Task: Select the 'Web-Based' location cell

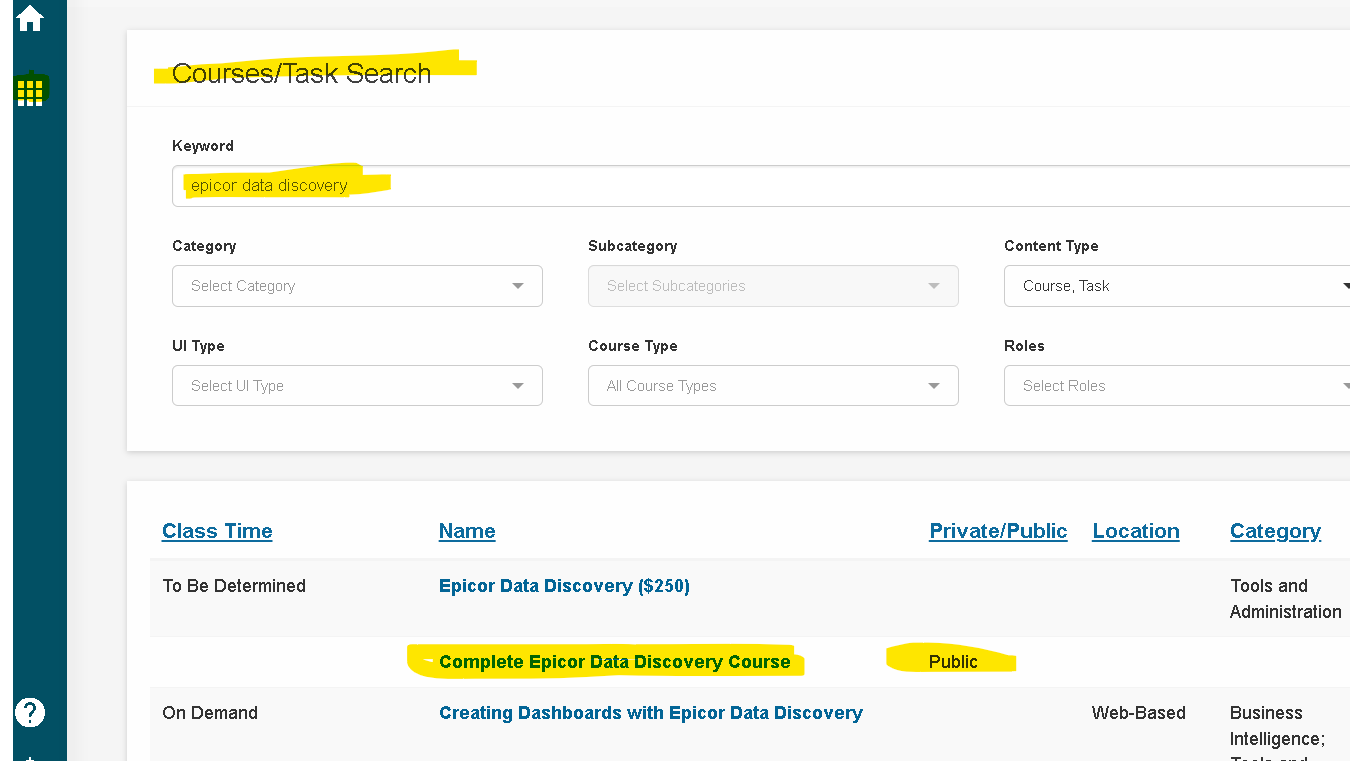Action: (1139, 713)
